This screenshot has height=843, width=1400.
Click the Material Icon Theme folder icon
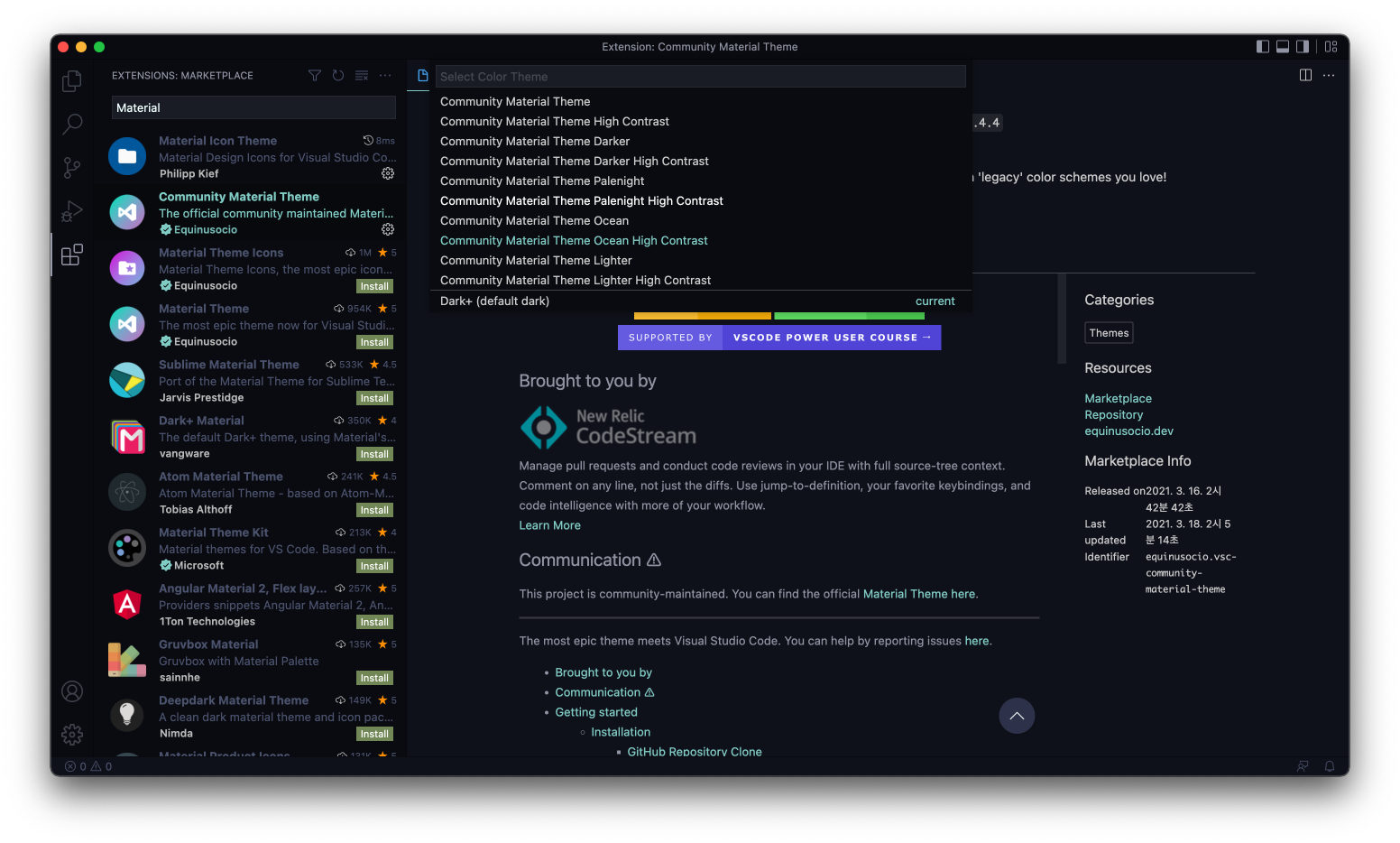(x=127, y=156)
